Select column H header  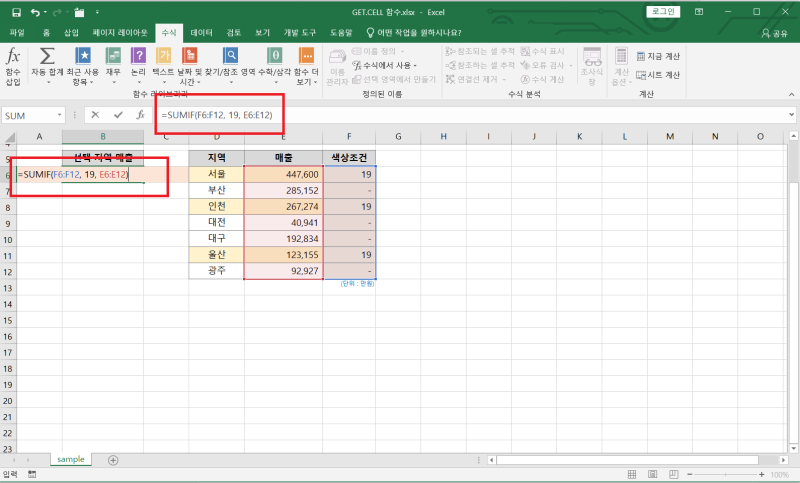[443, 136]
